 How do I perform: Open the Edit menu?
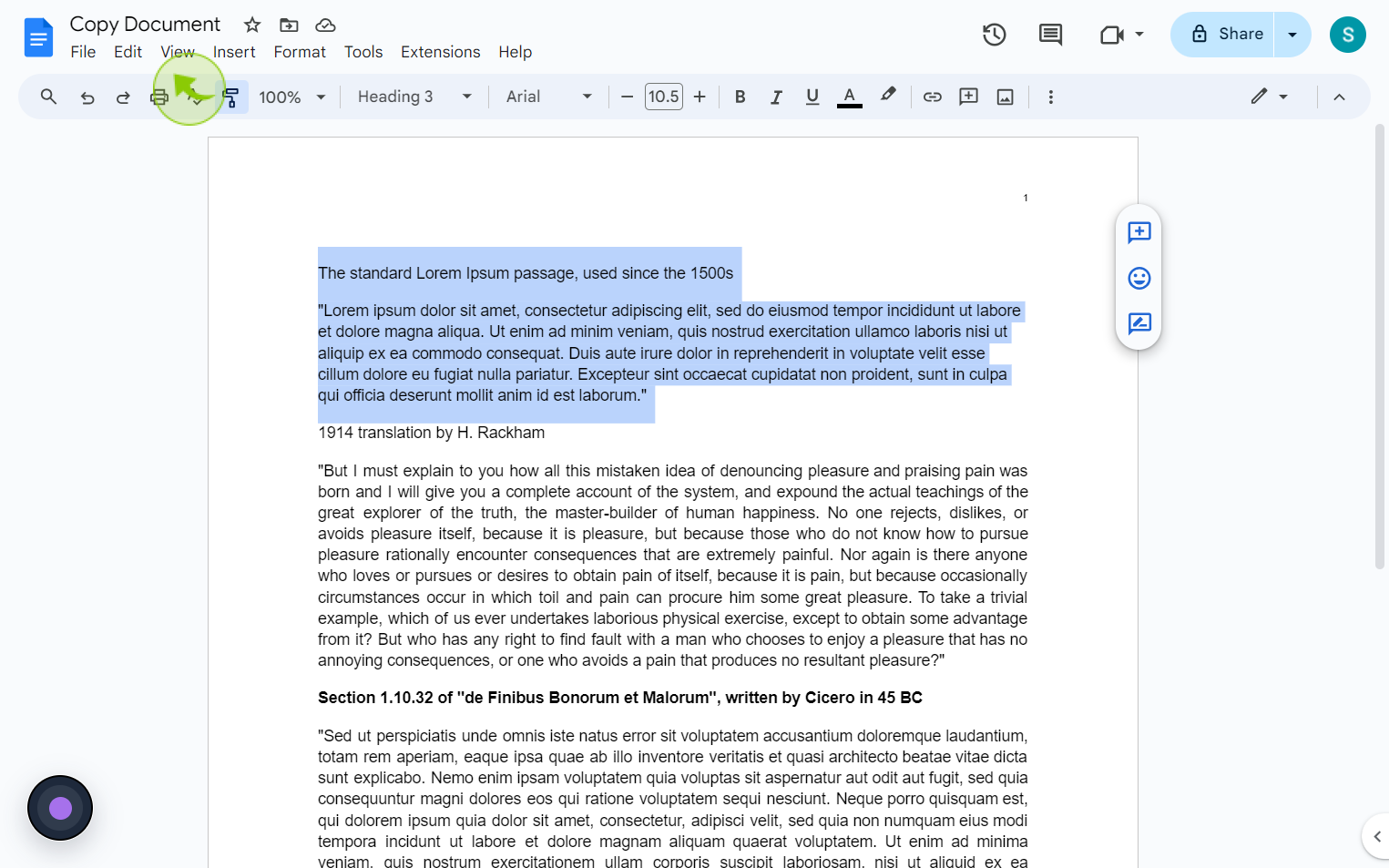point(128,52)
